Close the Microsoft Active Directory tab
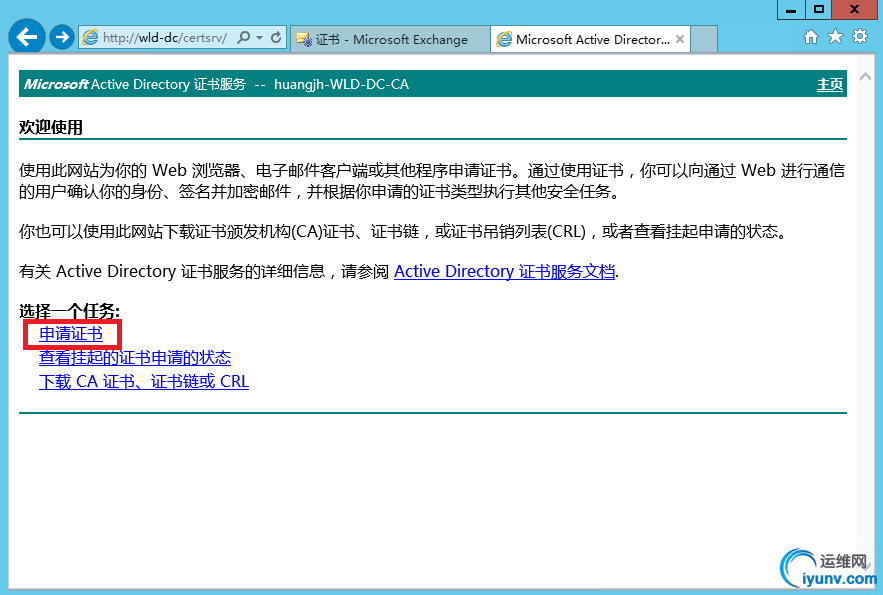Image resolution: width=883 pixels, height=595 pixels. click(680, 39)
